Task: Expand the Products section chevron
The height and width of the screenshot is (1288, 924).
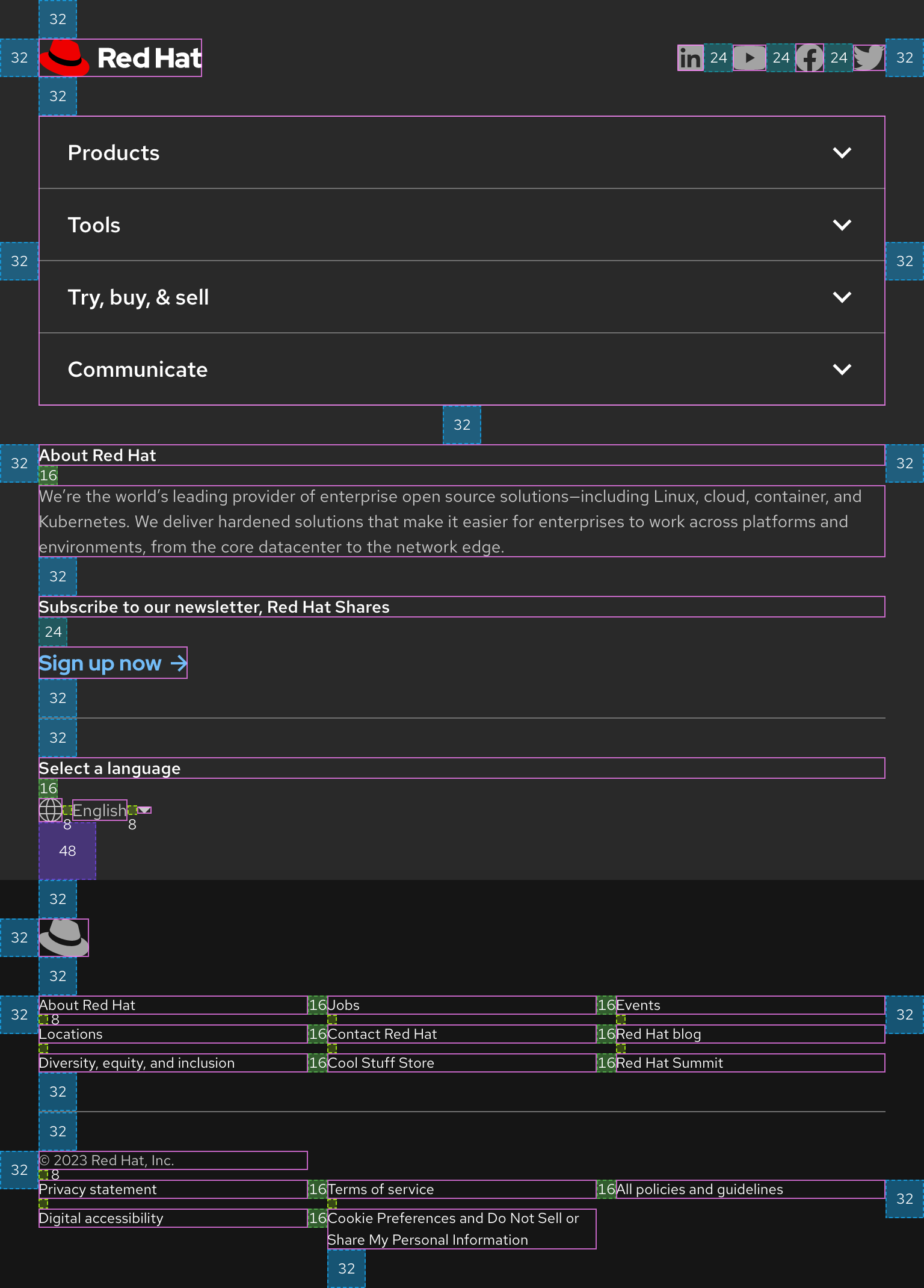Action: [x=842, y=153]
